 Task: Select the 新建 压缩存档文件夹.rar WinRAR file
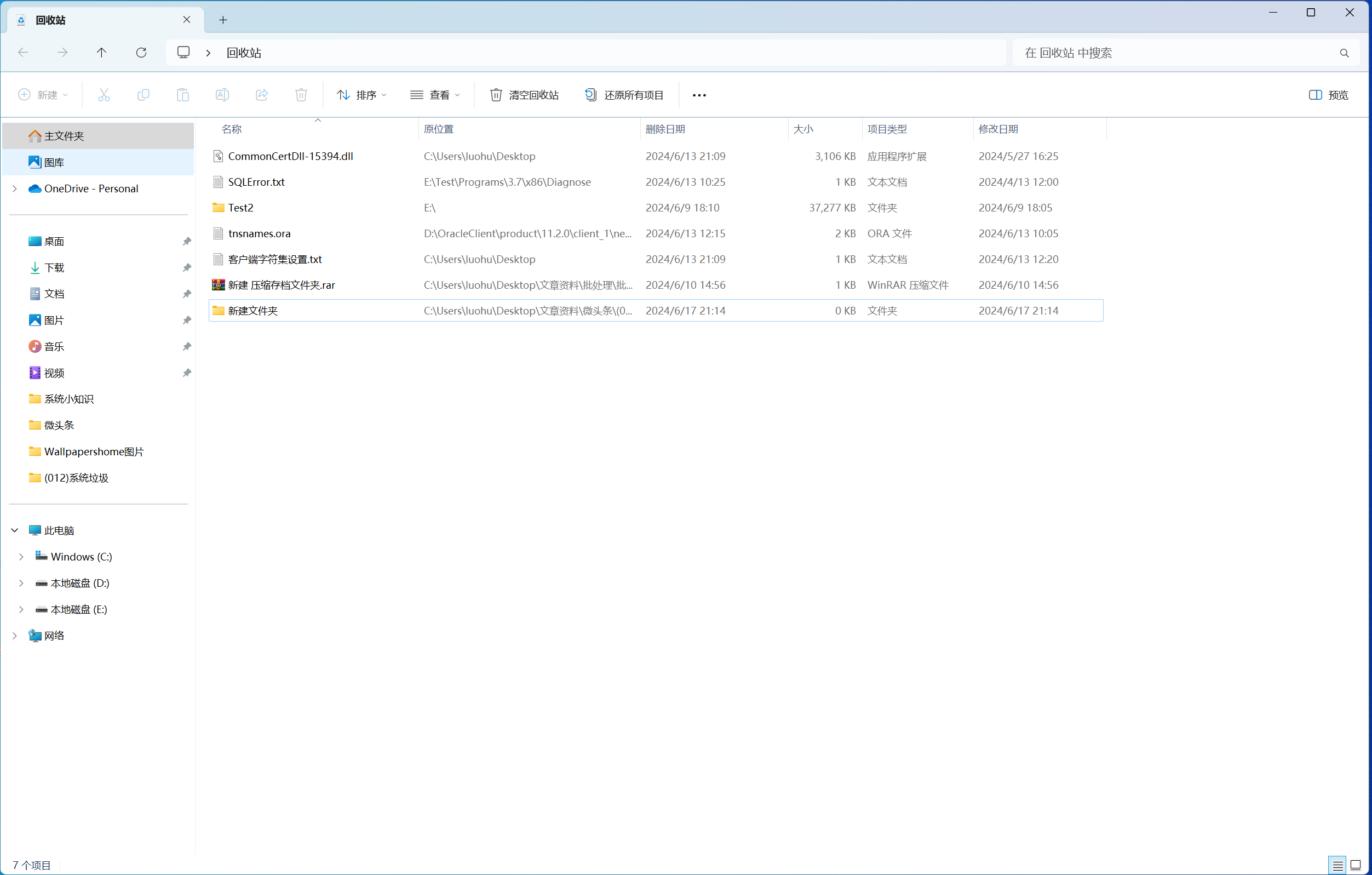click(282, 285)
